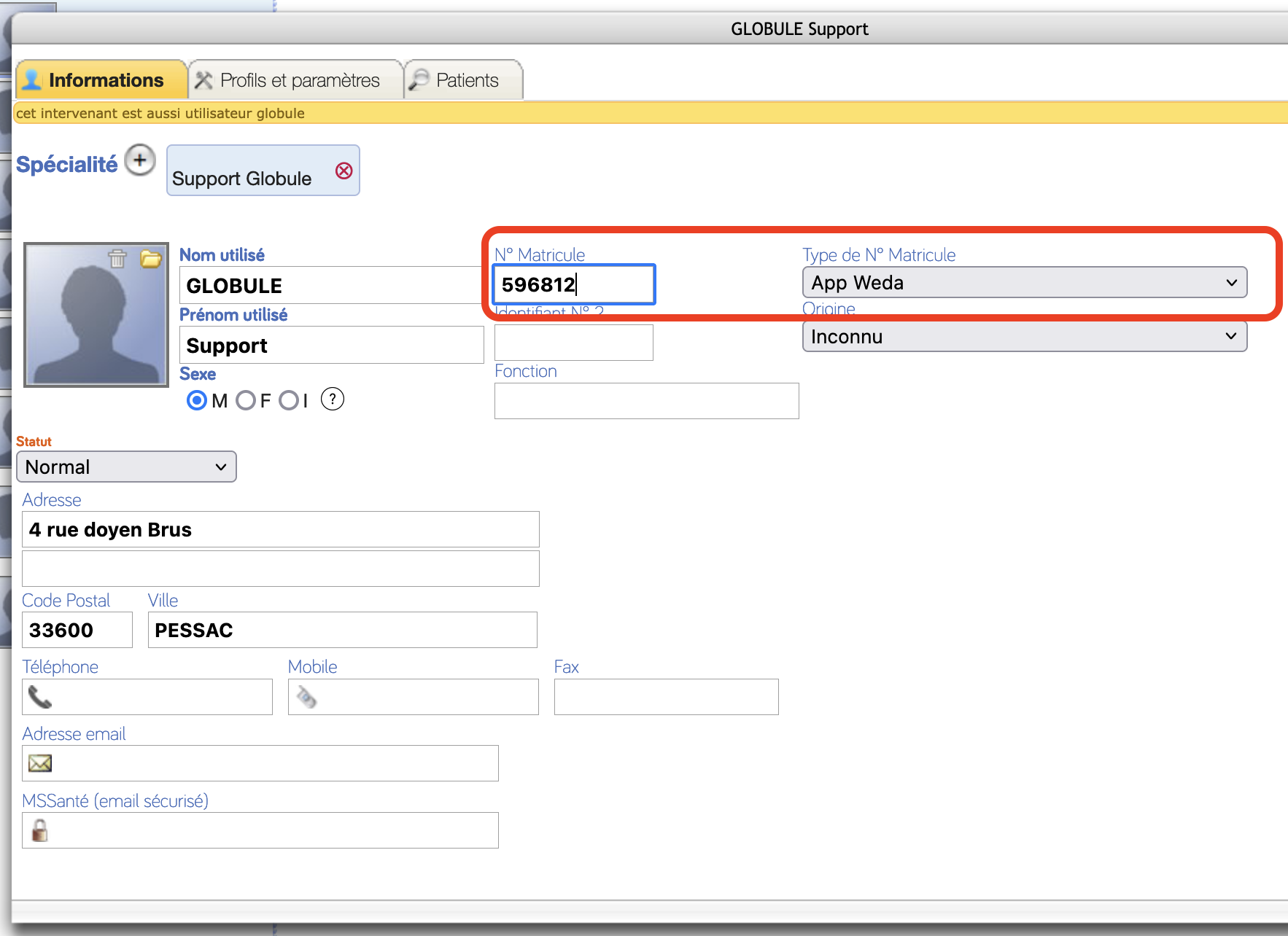The image size is (1288, 936).
Task: Open the Sexe help question mark
Action: (333, 399)
